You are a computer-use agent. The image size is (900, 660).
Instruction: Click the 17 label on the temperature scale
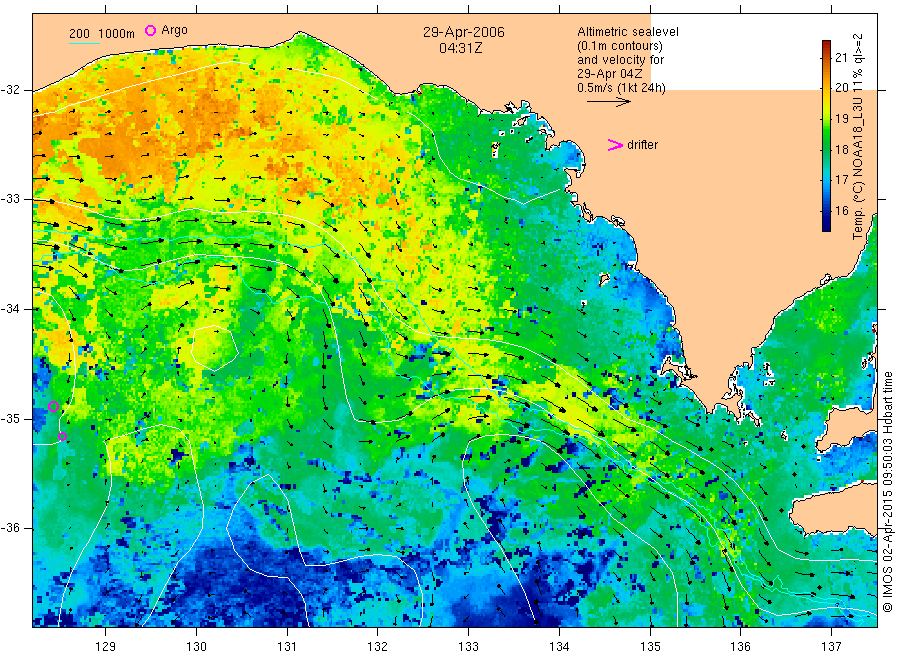click(841, 180)
